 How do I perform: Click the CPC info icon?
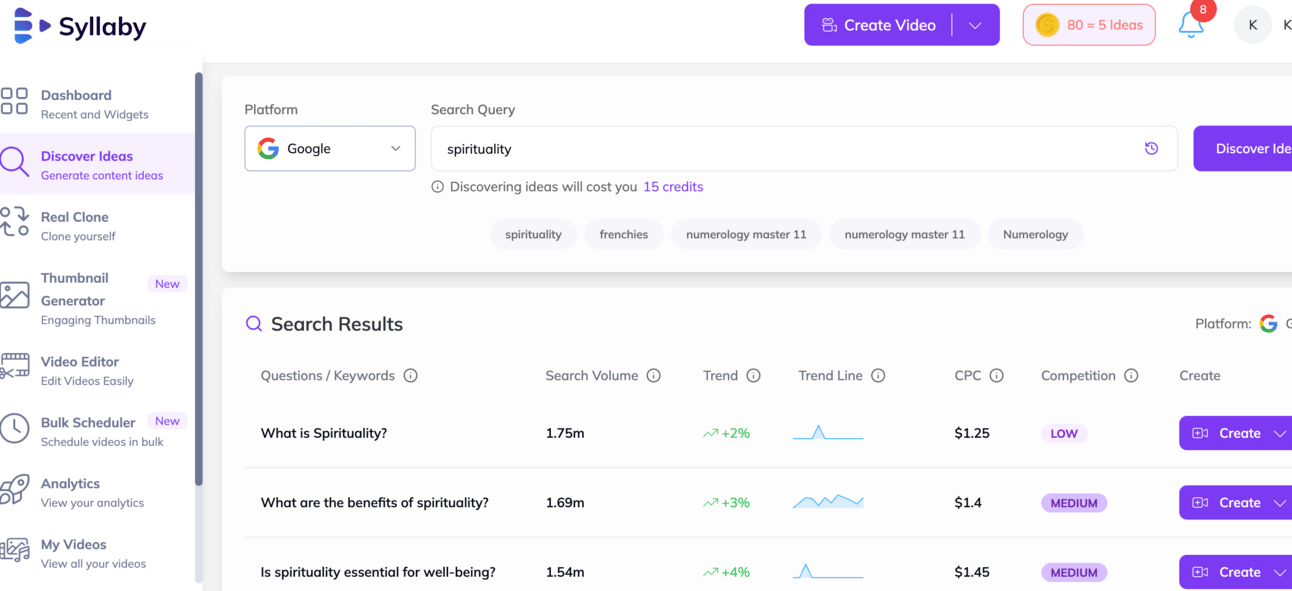tap(996, 376)
